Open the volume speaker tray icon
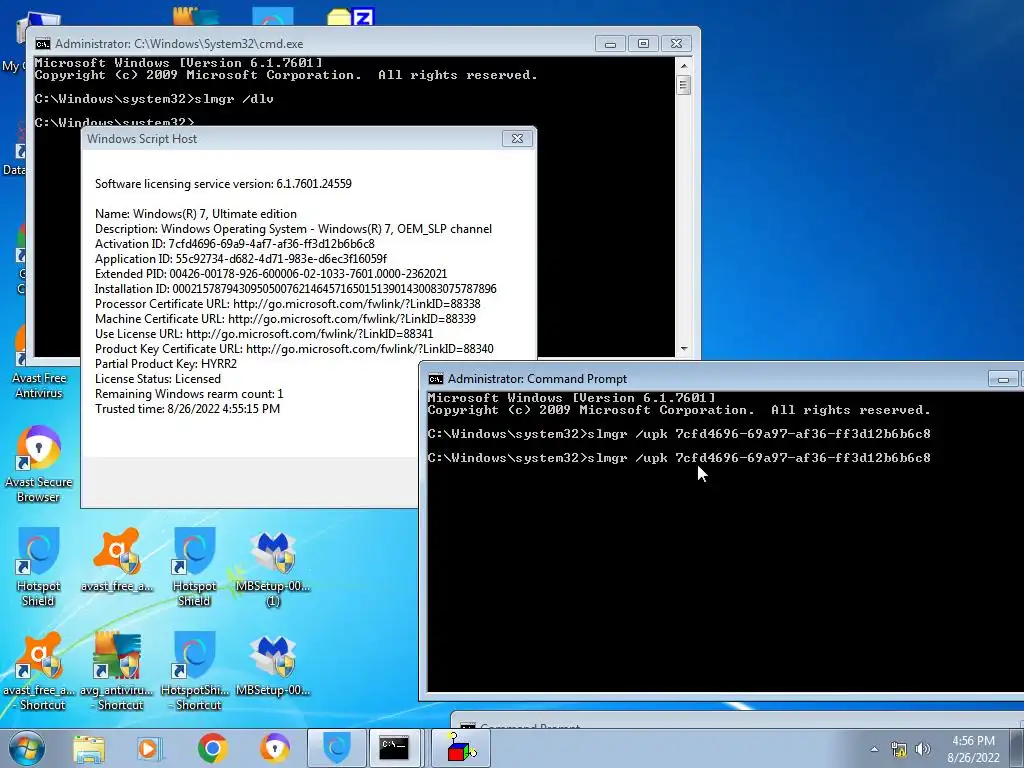The image size is (1024, 768). pyautogui.click(x=923, y=749)
